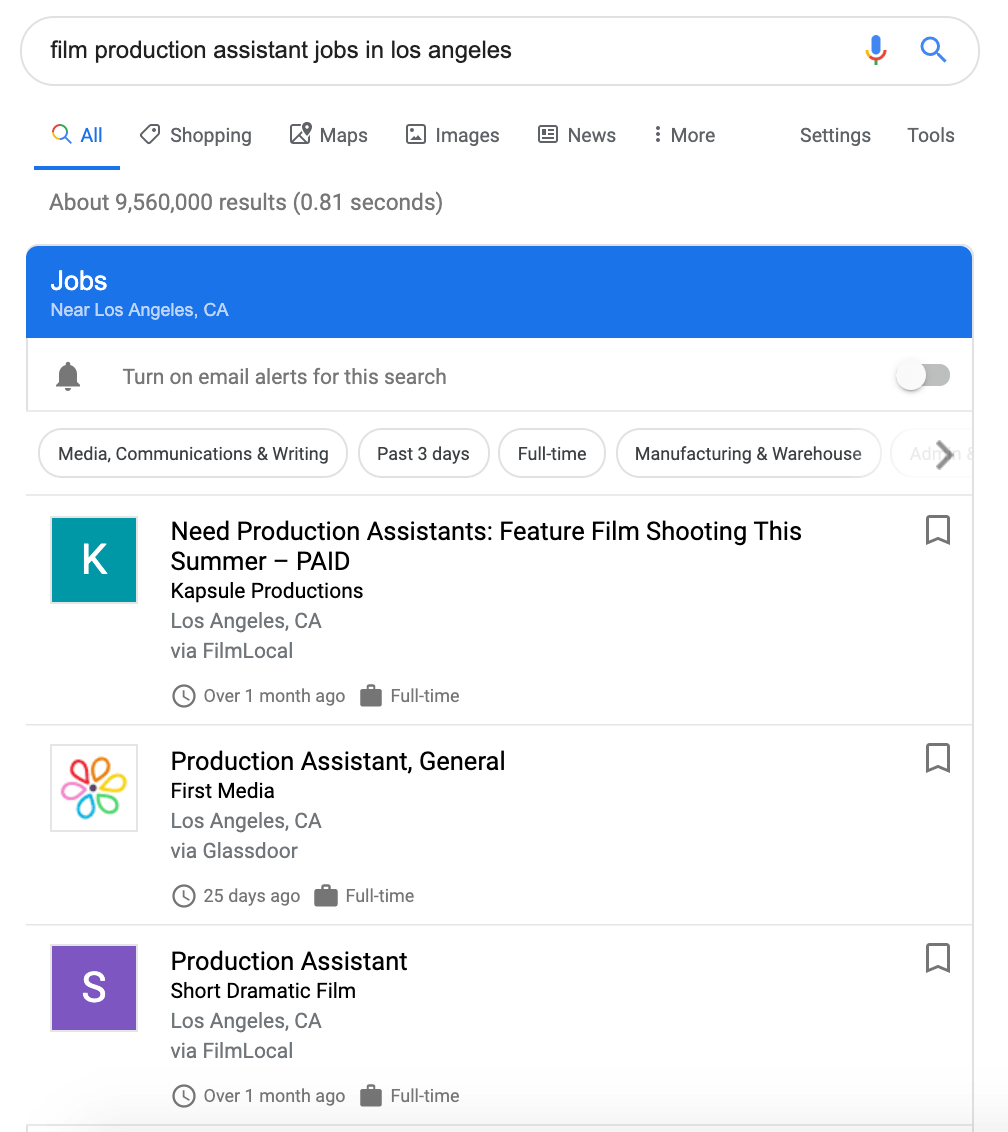
Task: Click the blue search magnifier button
Action: (933, 50)
